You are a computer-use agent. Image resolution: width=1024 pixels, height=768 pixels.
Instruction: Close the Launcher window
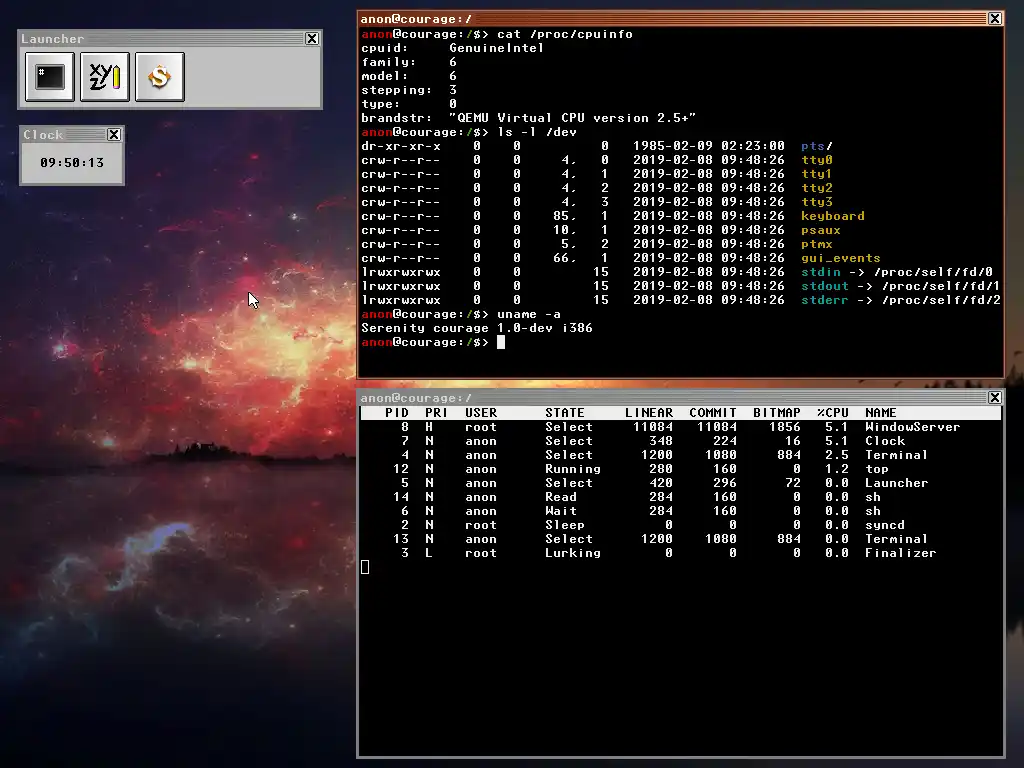[312, 39]
